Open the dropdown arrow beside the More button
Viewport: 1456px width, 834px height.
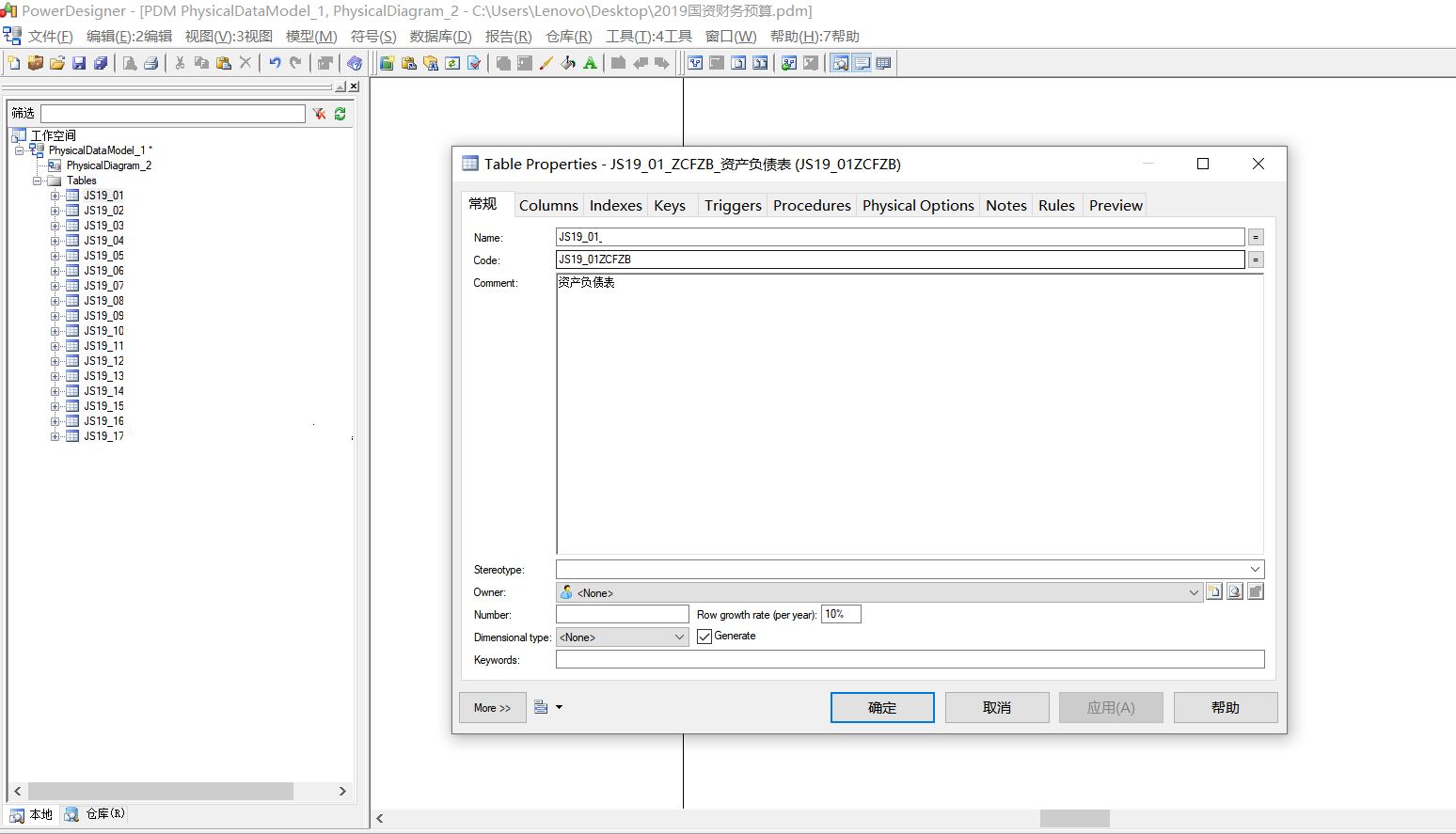[x=559, y=707]
